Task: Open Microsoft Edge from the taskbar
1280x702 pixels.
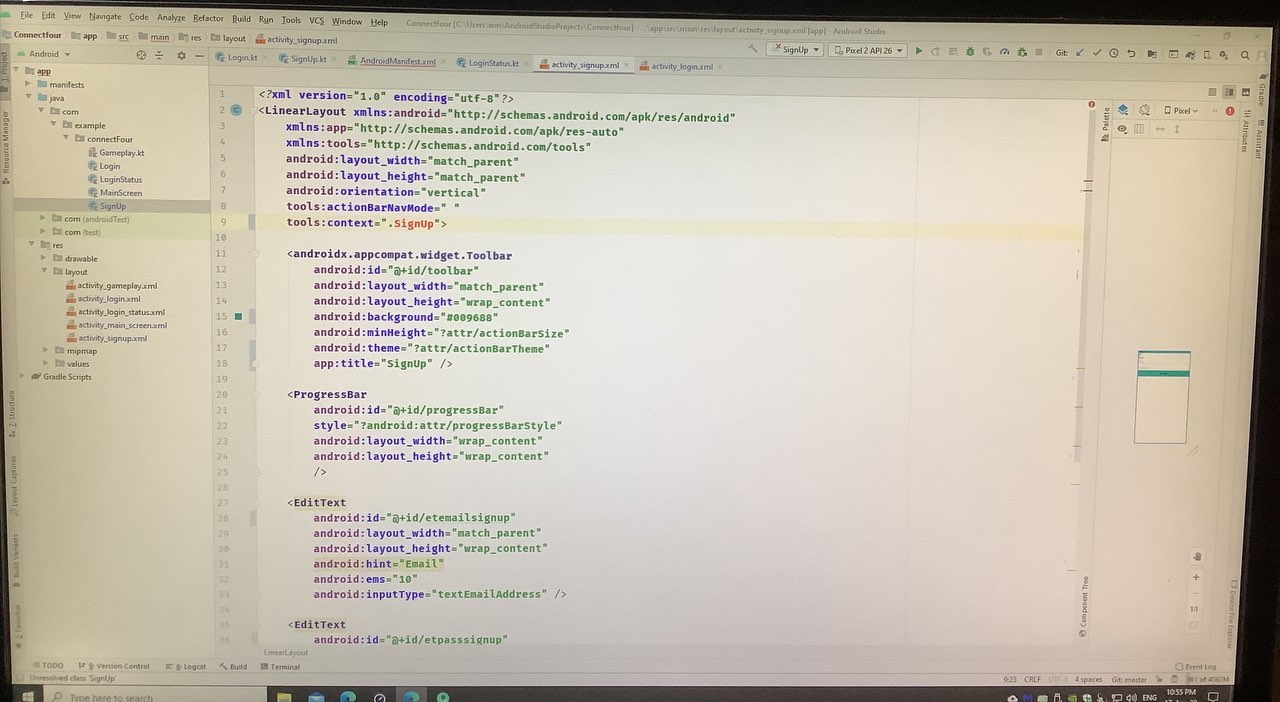Action: point(347,696)
